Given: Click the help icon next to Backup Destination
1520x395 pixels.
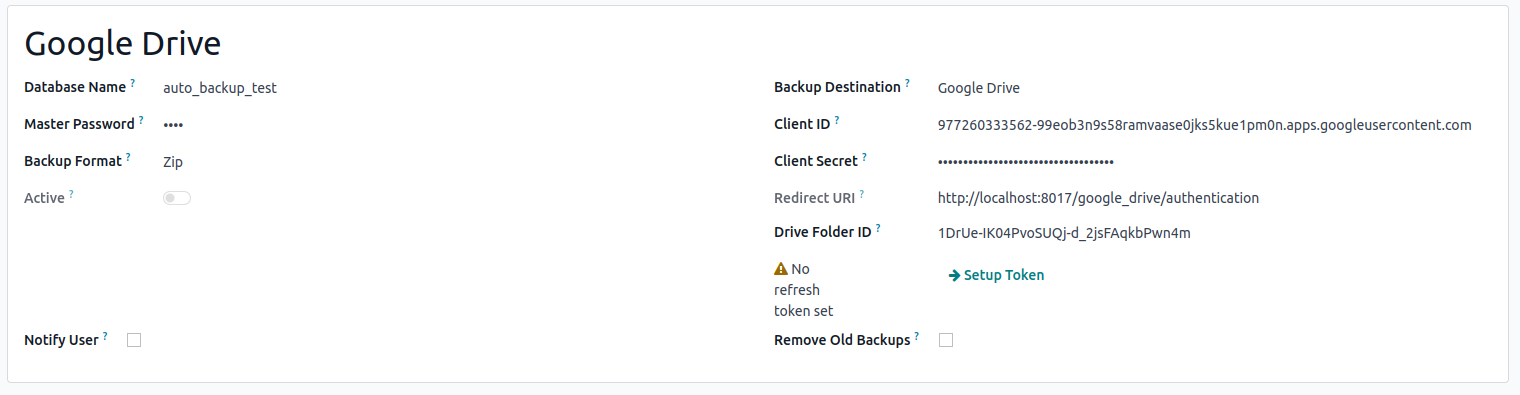Looking at the screenshot, I should pos(908,83).
